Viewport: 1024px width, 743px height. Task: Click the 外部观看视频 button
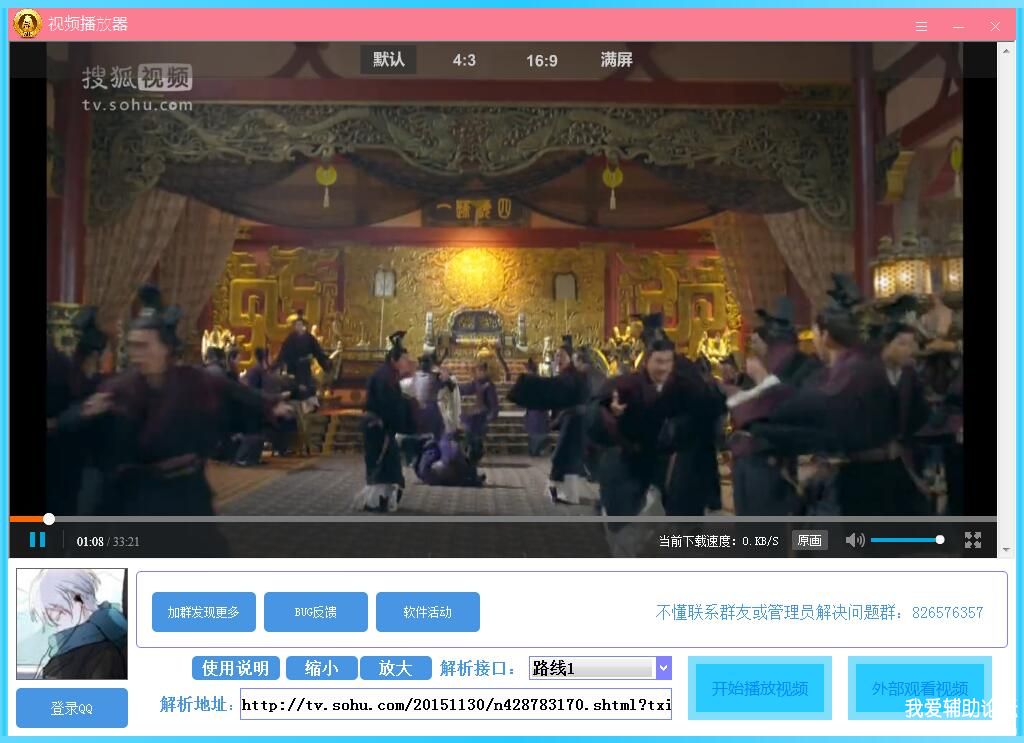click(x=920, y=688)
